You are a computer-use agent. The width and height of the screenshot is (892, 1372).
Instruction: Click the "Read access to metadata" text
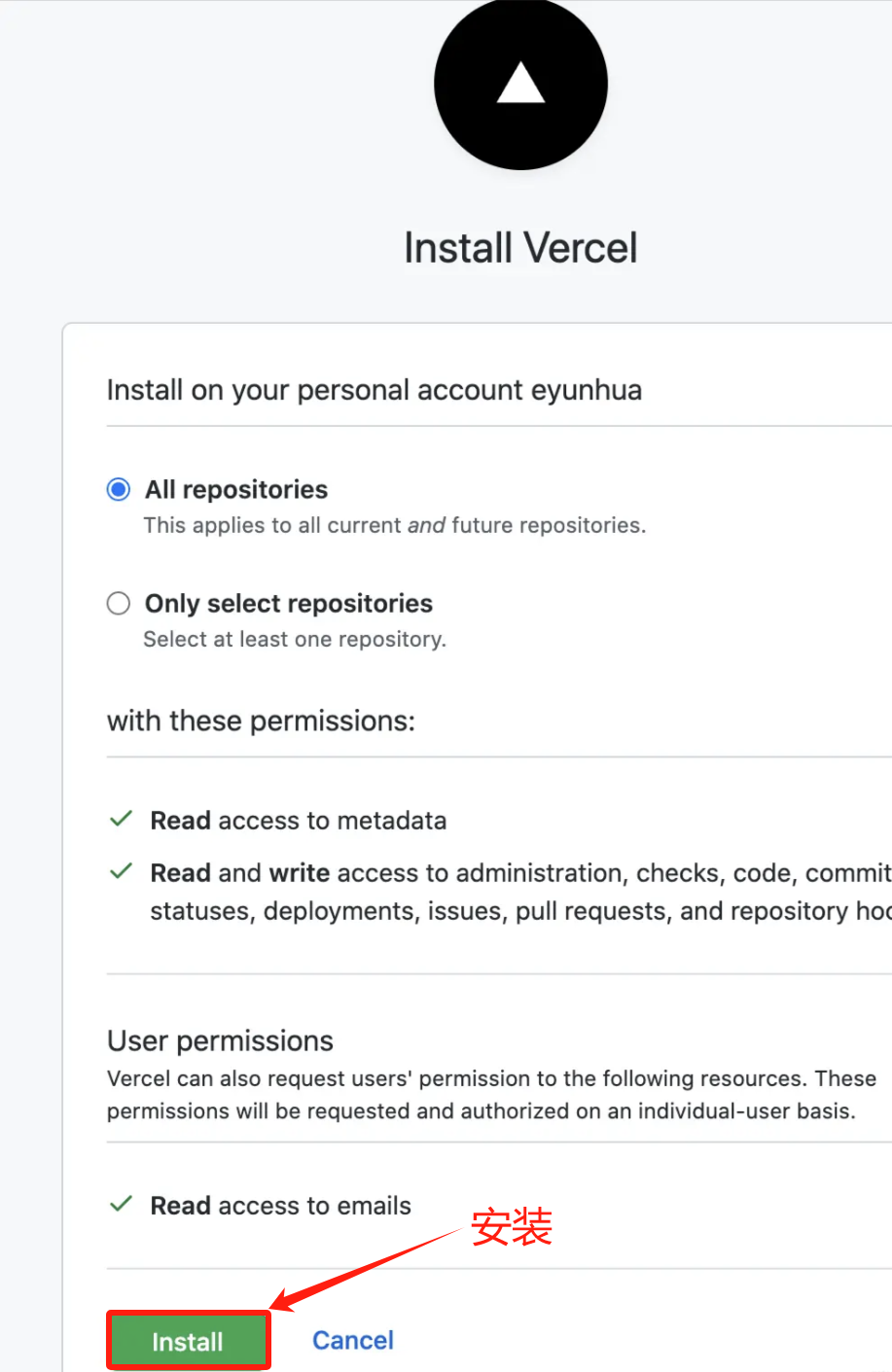tap(299, 821)
